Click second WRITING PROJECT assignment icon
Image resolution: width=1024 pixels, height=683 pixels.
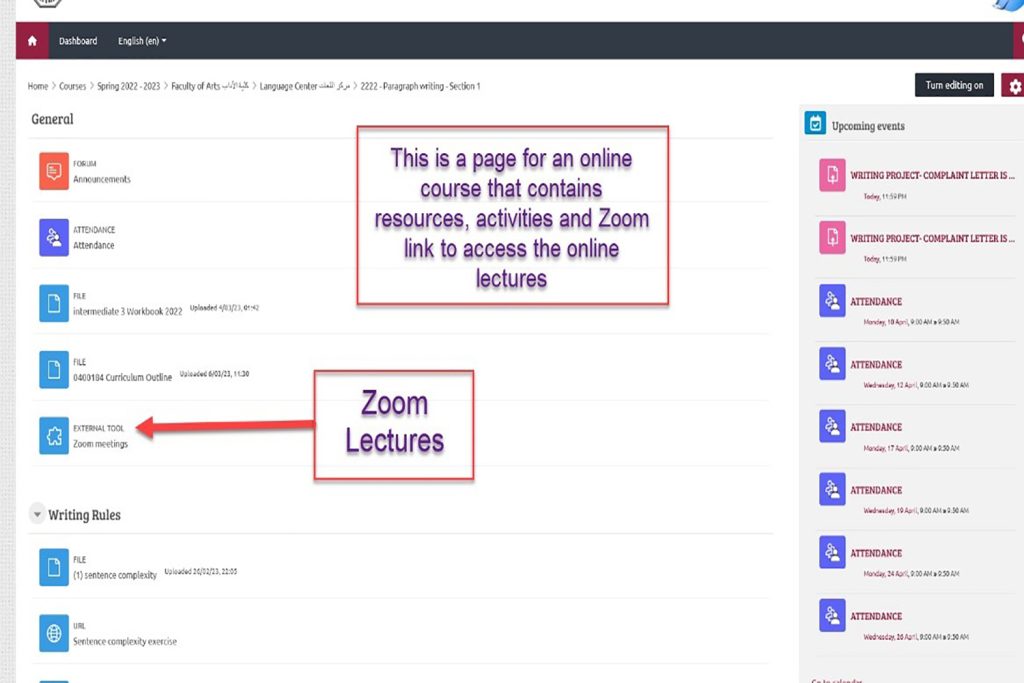click(x=832, y=238)
